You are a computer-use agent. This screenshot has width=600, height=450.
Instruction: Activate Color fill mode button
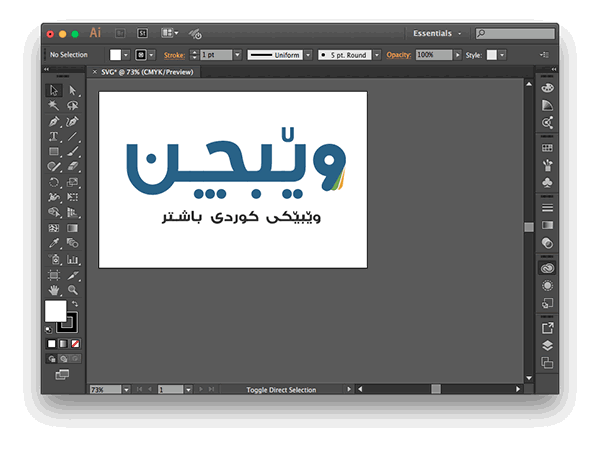pos(51,344)
